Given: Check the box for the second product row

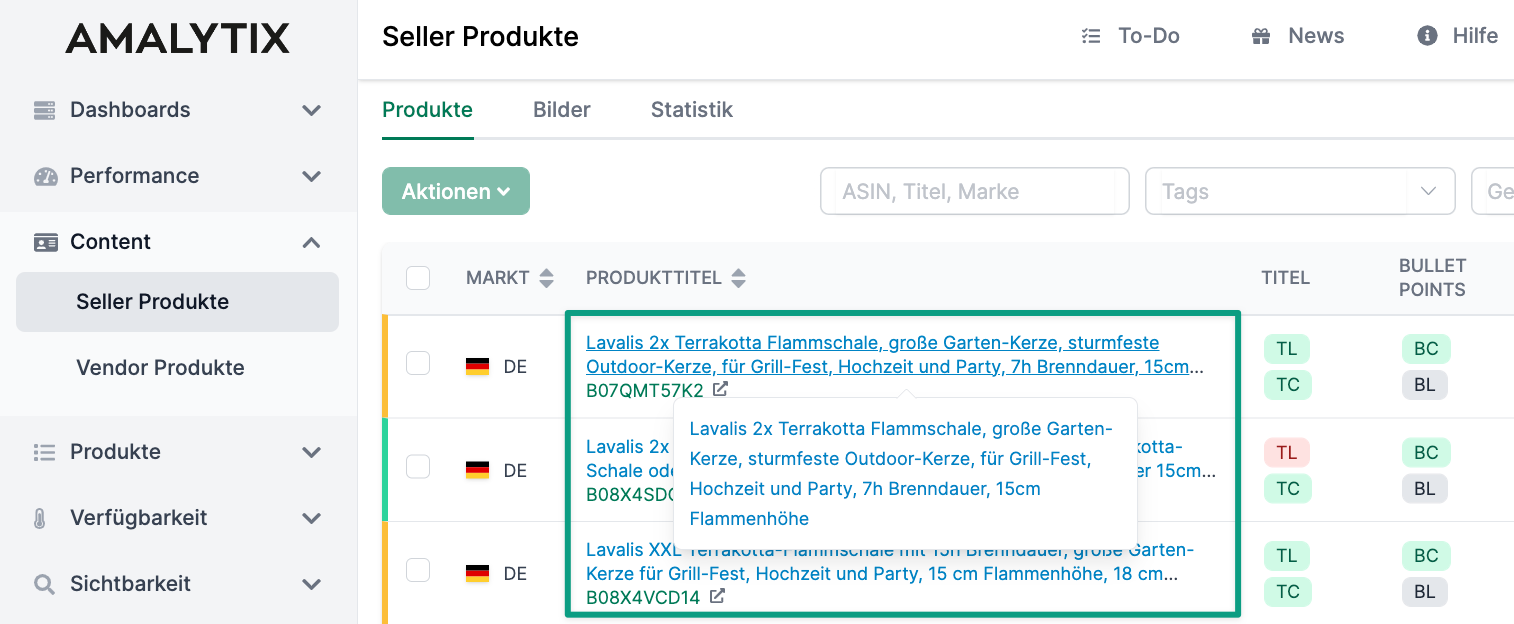Looking at the screenshot, I should point(418,466).
